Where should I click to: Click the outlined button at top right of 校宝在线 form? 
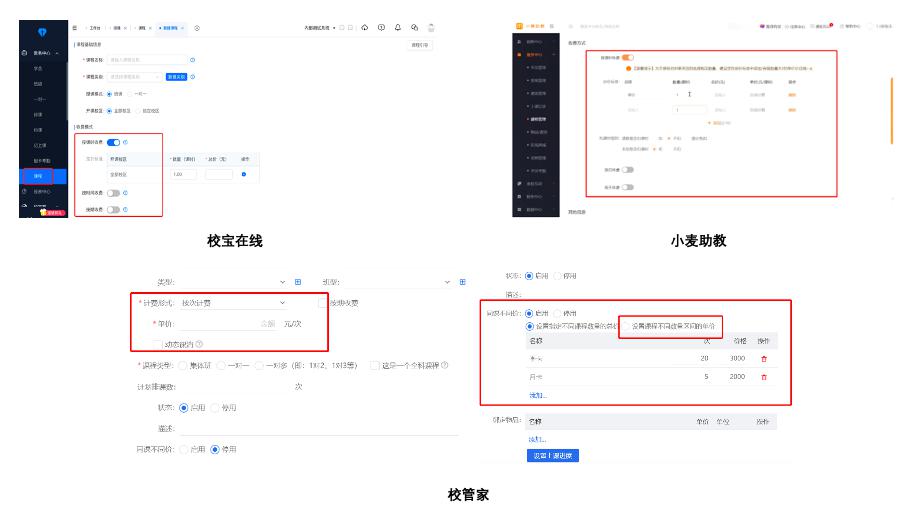pos(419,45)
